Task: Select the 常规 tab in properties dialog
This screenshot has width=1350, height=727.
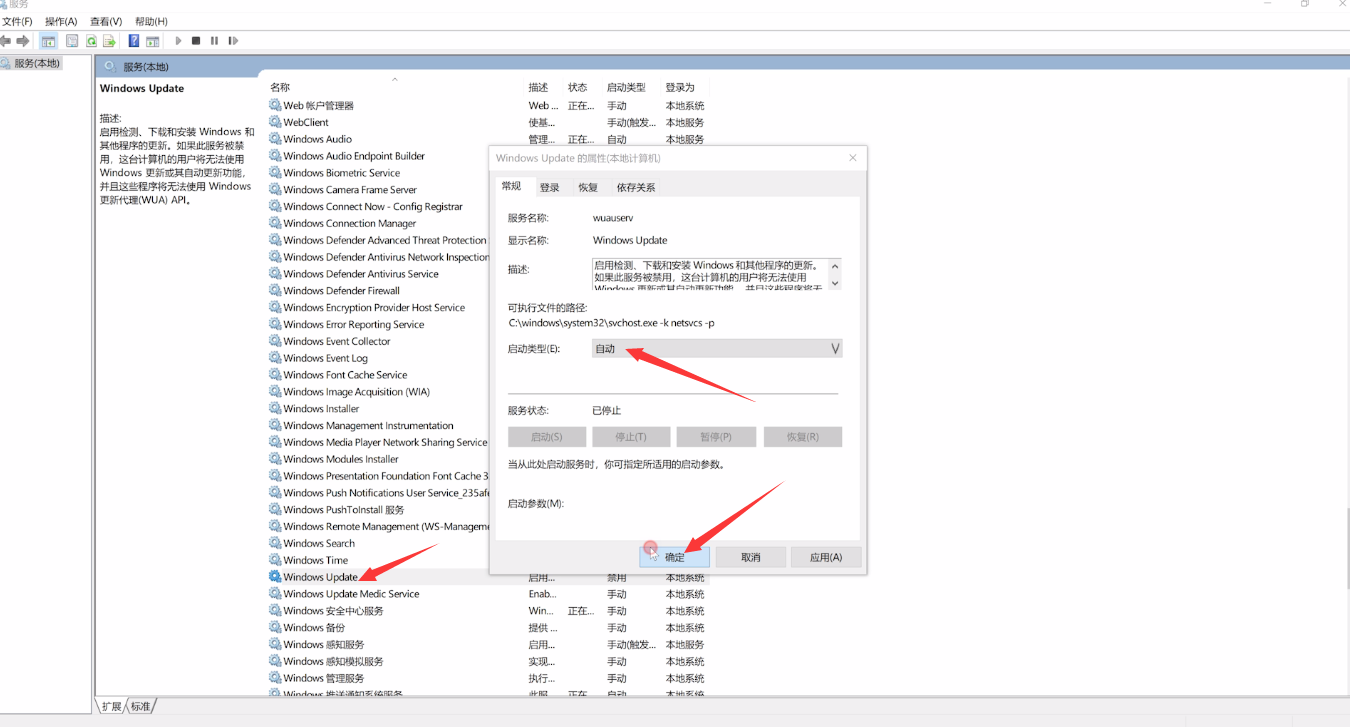Action: [x=512, y=186]
